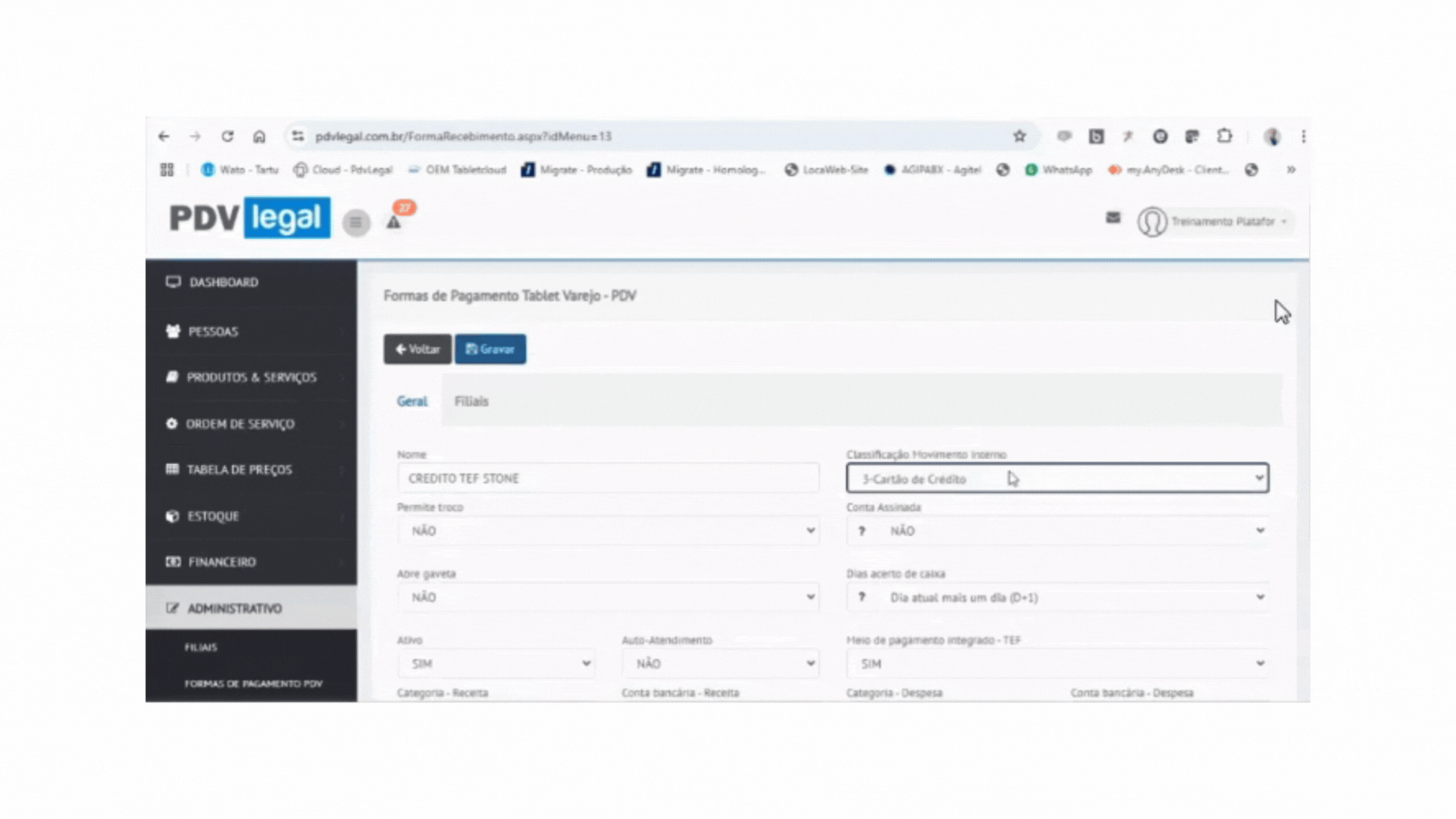Screen dimensions: 1456x819
Task: Click the Dias acerto de caixa help icon
Action: 861,598
